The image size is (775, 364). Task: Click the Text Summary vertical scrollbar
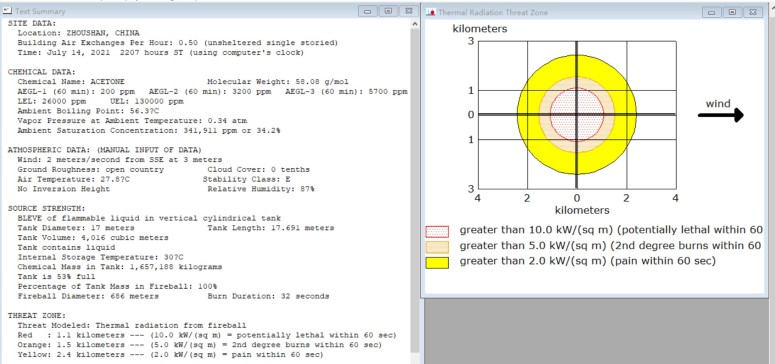click(x=415, y=190)
